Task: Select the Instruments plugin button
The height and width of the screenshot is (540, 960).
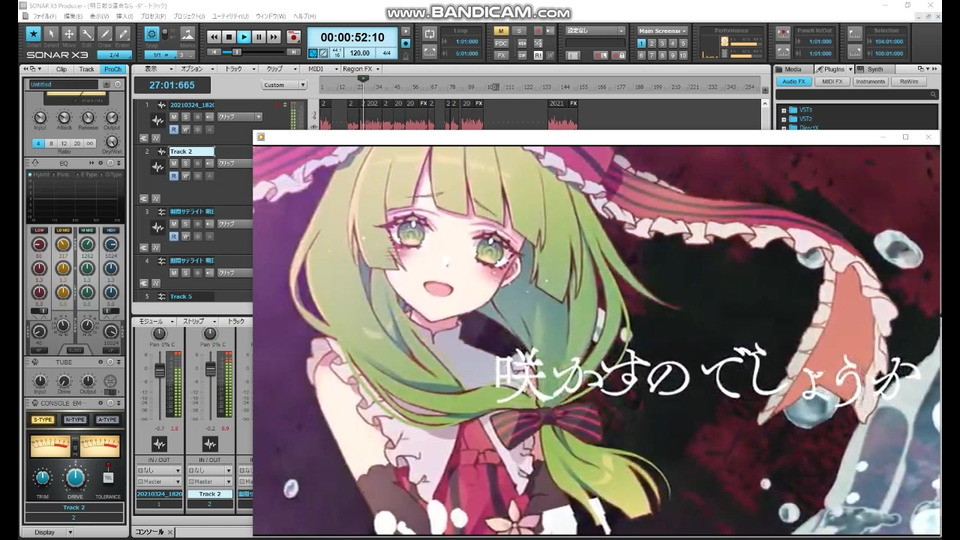Action: (870, 81)
